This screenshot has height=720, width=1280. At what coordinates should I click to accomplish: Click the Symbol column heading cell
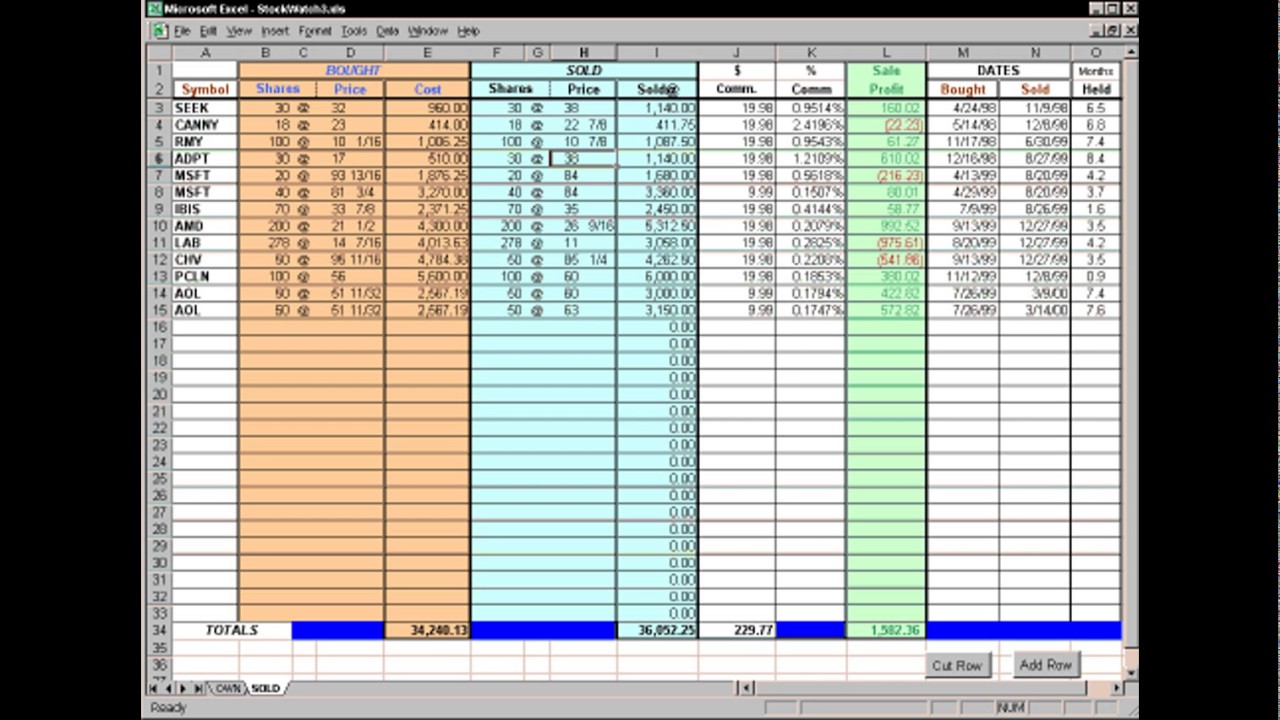205,89
